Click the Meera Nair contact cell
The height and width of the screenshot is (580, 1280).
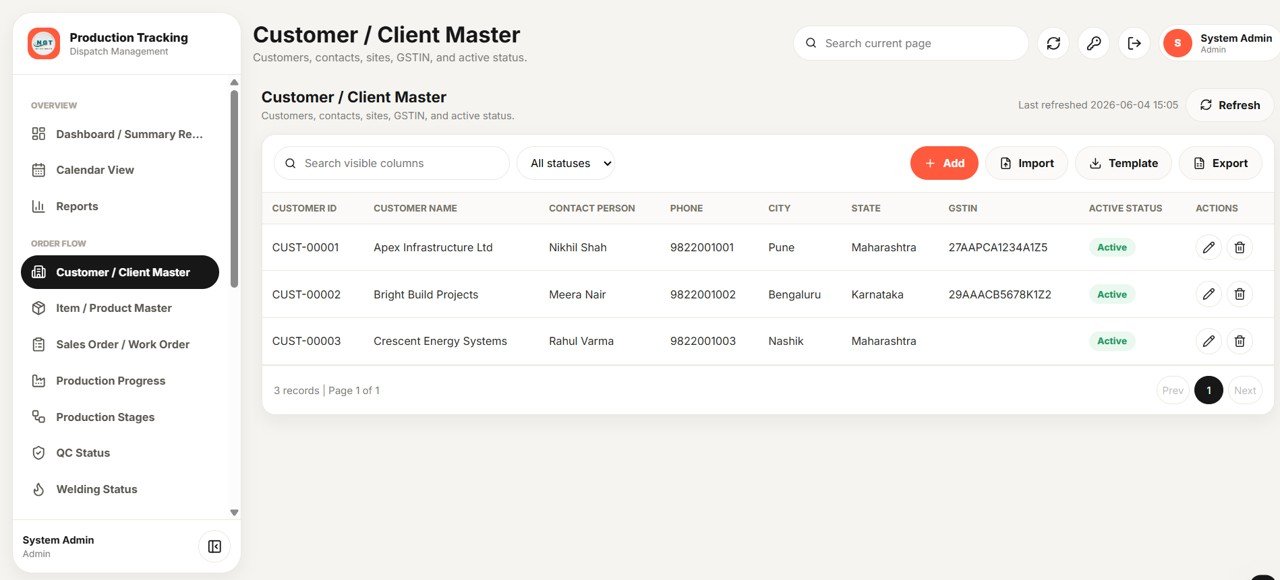[576, 294]
